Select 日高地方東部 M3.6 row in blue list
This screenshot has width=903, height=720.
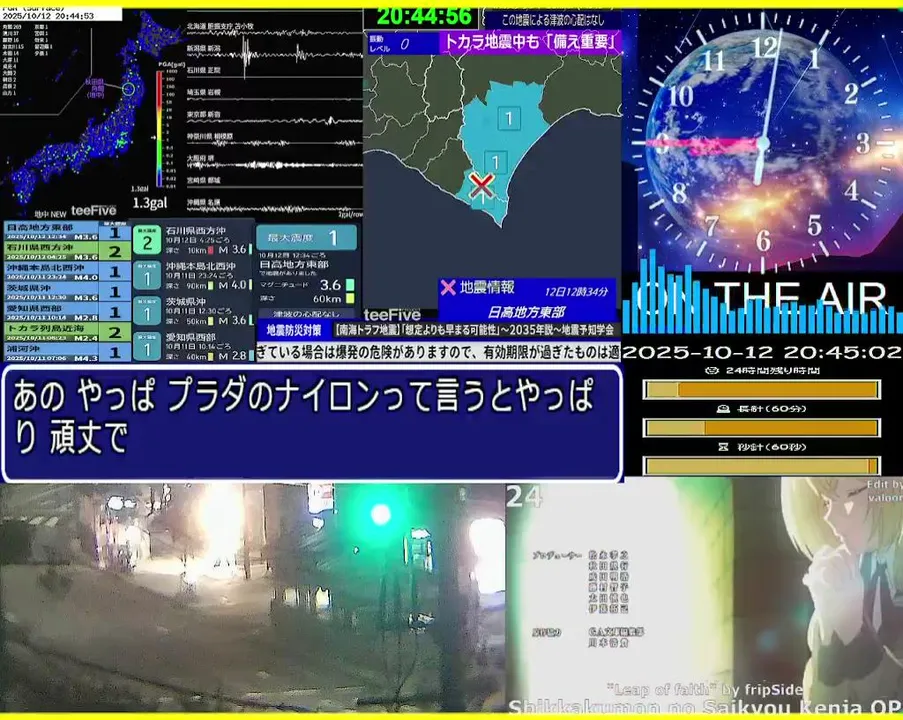[x=67, y=231]
